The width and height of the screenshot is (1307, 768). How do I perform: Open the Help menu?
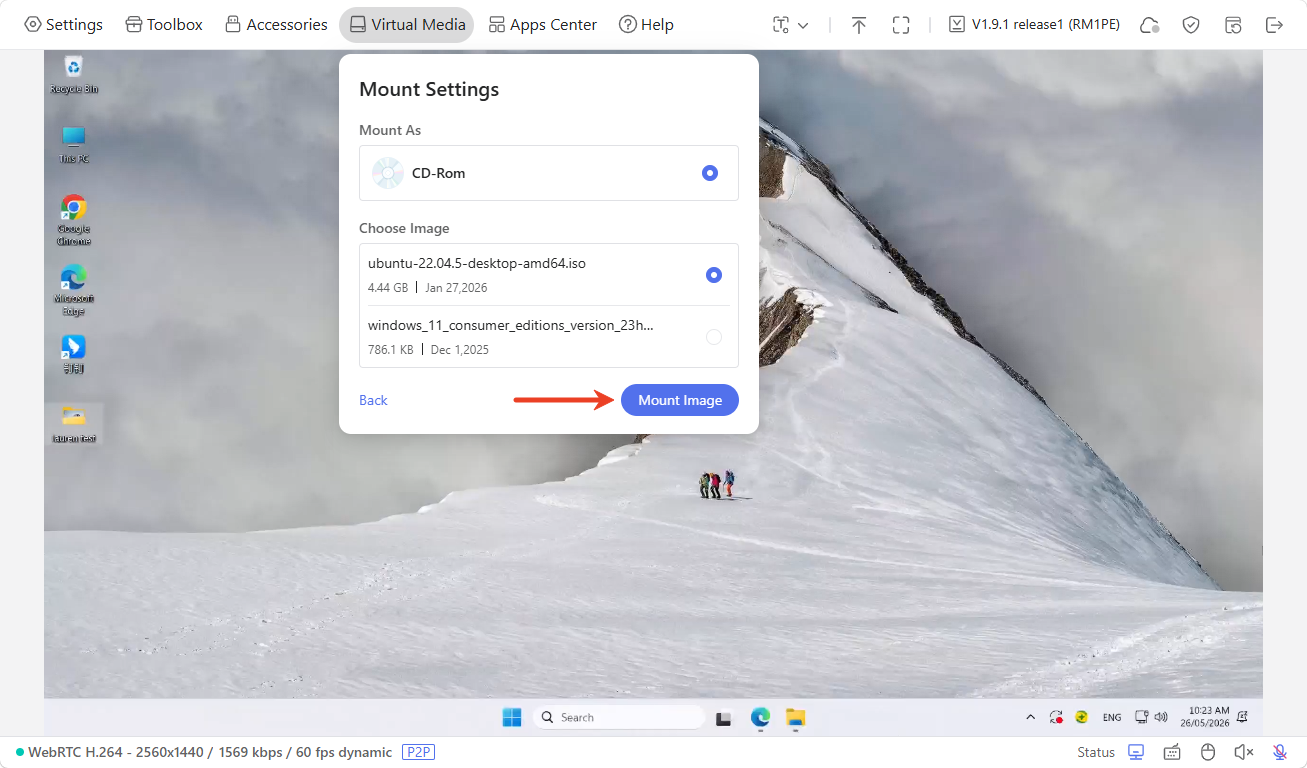coord(646,24)
